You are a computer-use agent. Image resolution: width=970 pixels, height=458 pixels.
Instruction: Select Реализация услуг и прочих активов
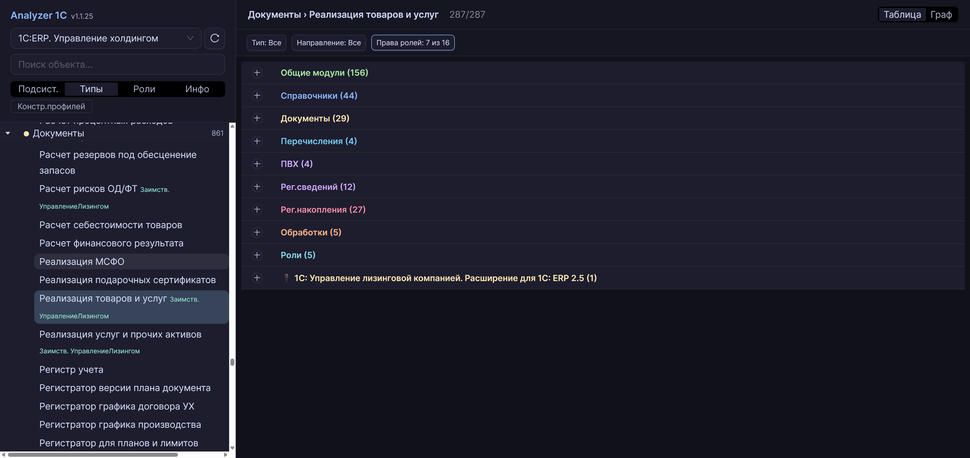pyautogui.click(x=131, y=342)
